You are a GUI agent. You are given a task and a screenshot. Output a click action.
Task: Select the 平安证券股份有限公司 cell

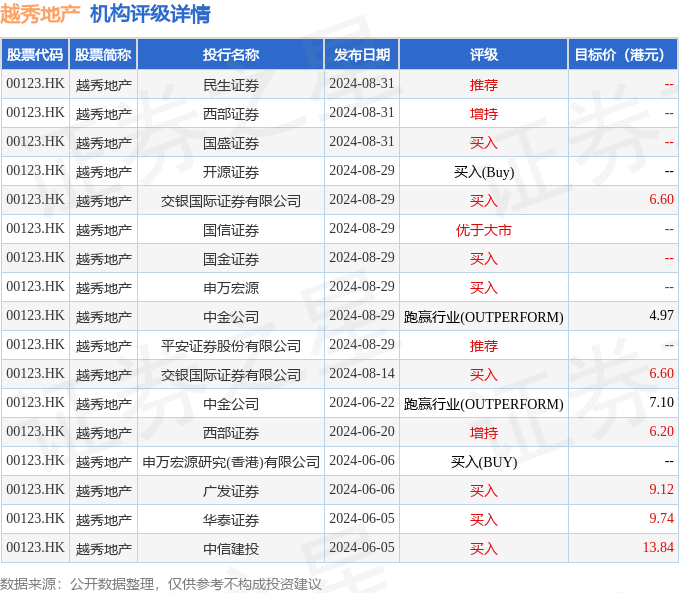point(231,346)
